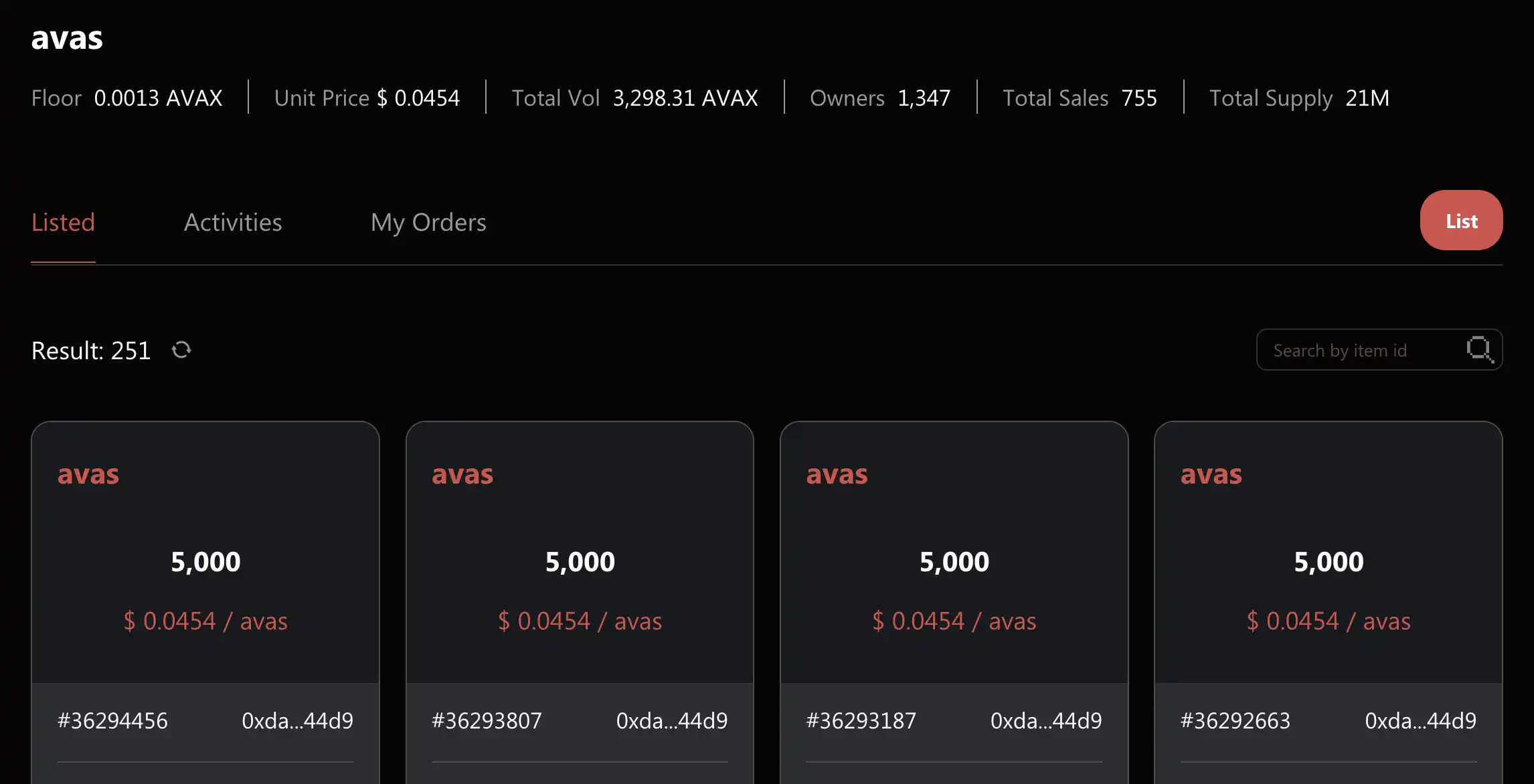Open listing card #36293807
The image size is (1534, 784).
tap(580, 562)
